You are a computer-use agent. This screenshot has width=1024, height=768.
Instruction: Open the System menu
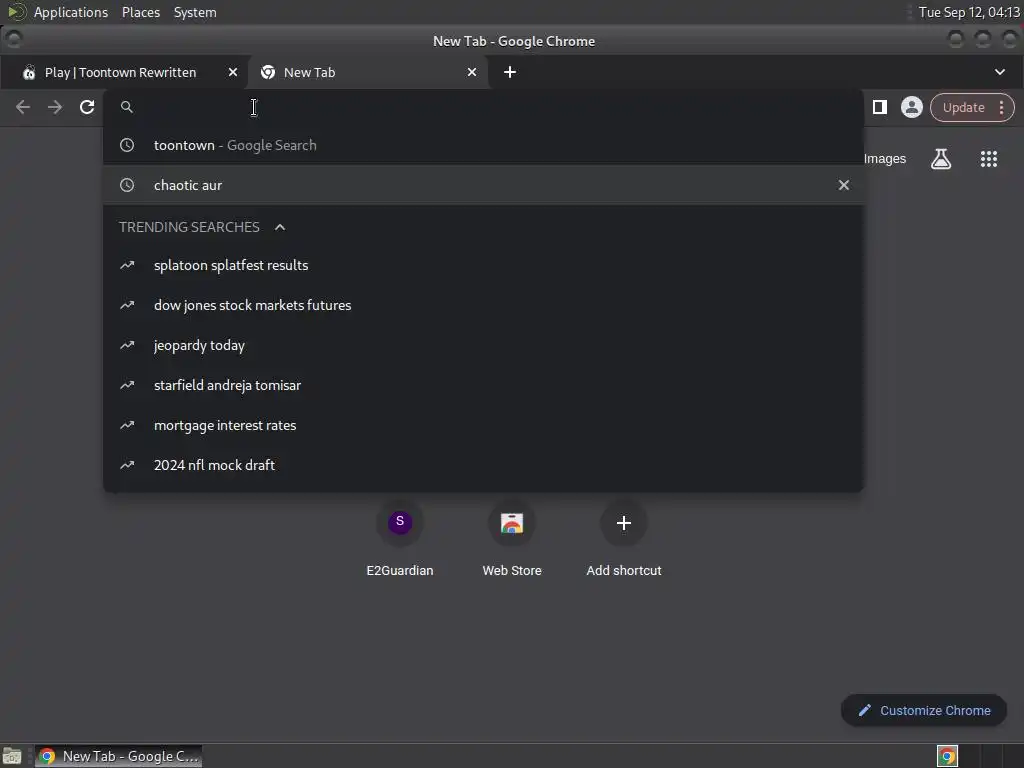(195, 12)
